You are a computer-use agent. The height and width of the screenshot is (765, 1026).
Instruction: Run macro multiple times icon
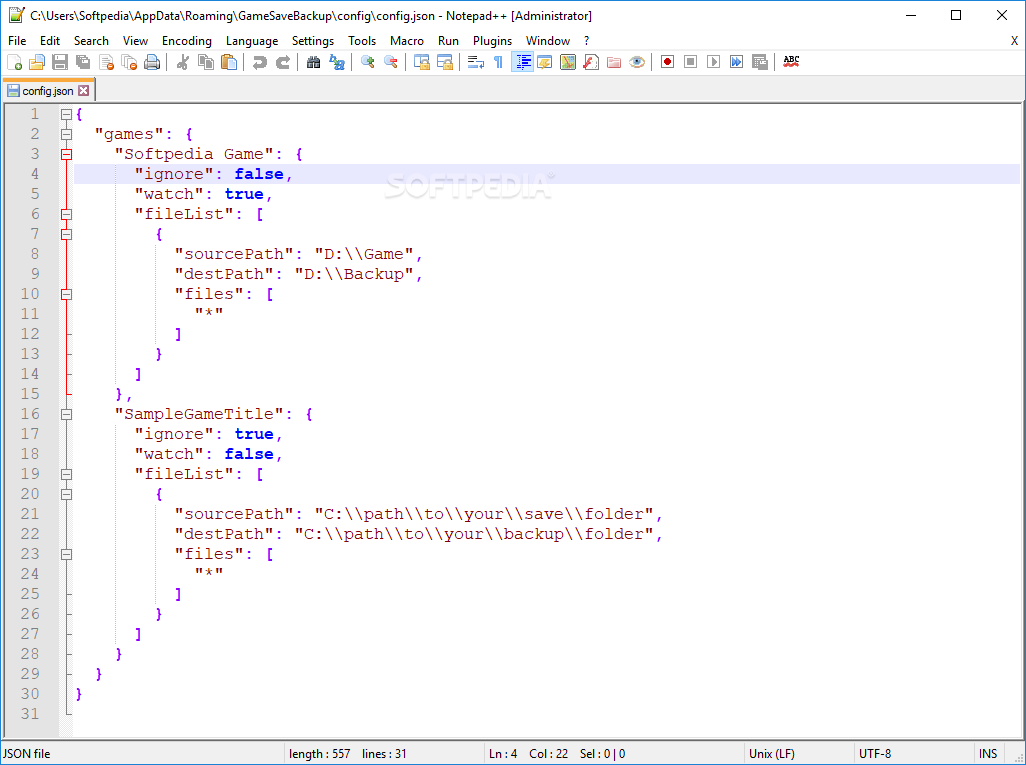[737, 62]
